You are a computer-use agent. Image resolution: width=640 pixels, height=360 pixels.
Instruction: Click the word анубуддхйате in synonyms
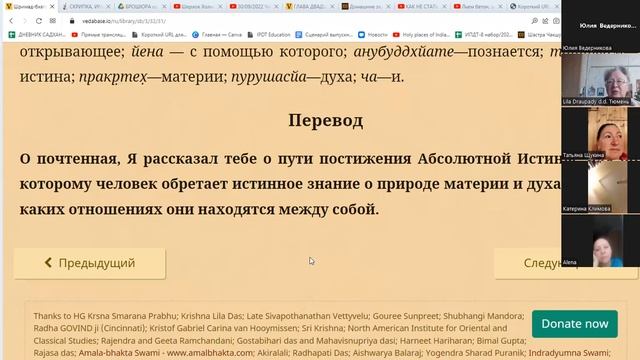pyautogui.click(x=404, y=51)
